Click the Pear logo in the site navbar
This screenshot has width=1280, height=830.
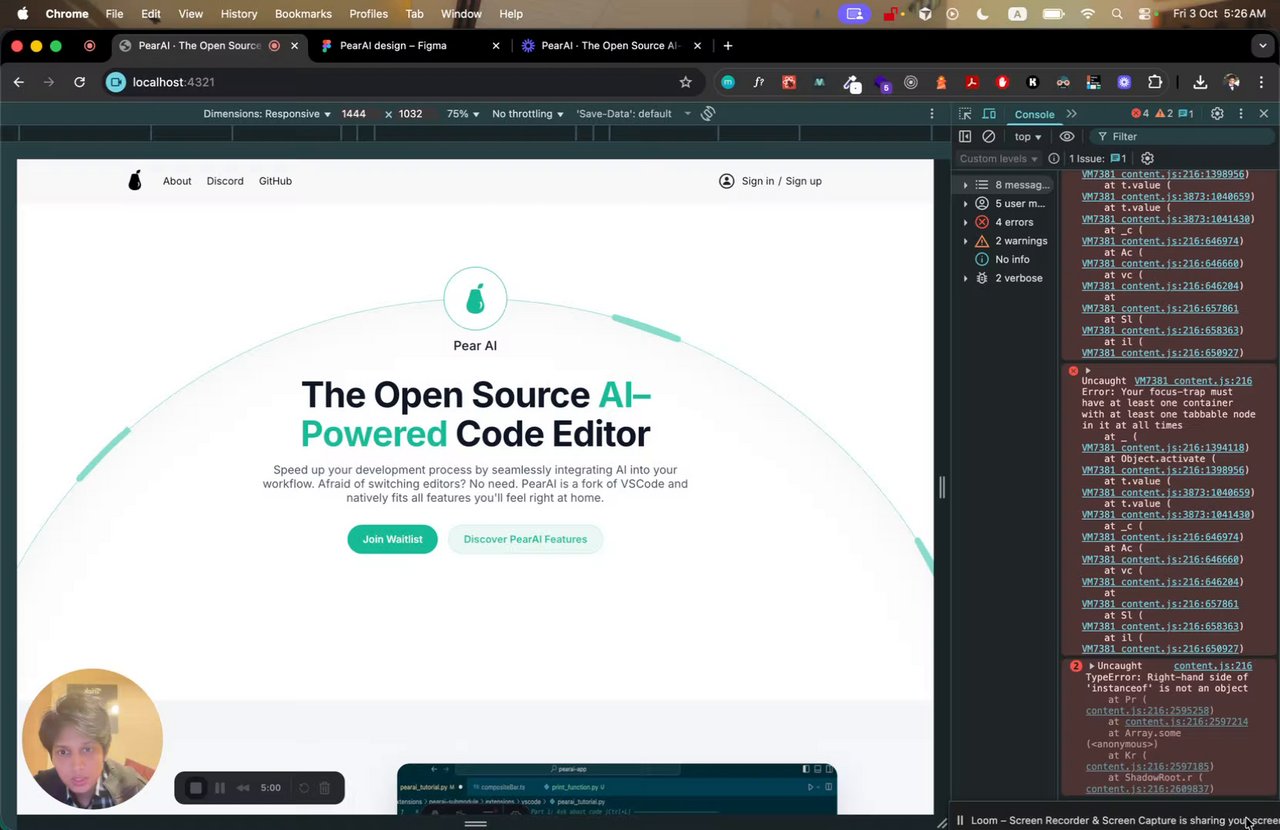tap(135, 180)
